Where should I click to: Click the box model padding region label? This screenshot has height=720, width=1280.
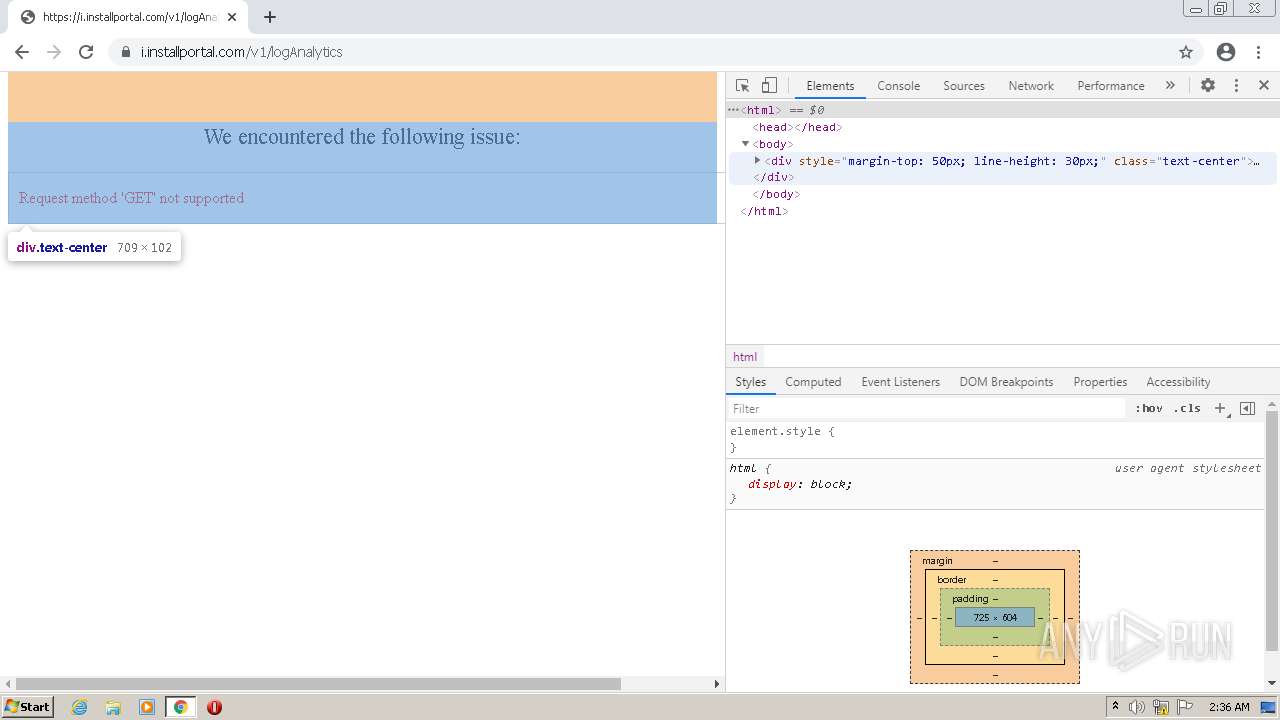coord(969,598)
